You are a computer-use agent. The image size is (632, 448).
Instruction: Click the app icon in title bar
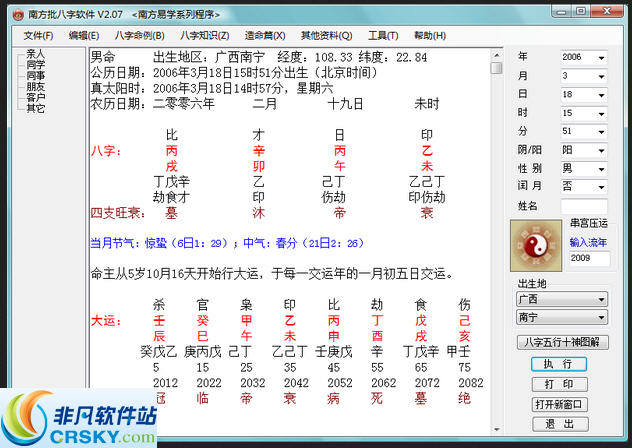[x=18, y=15]
